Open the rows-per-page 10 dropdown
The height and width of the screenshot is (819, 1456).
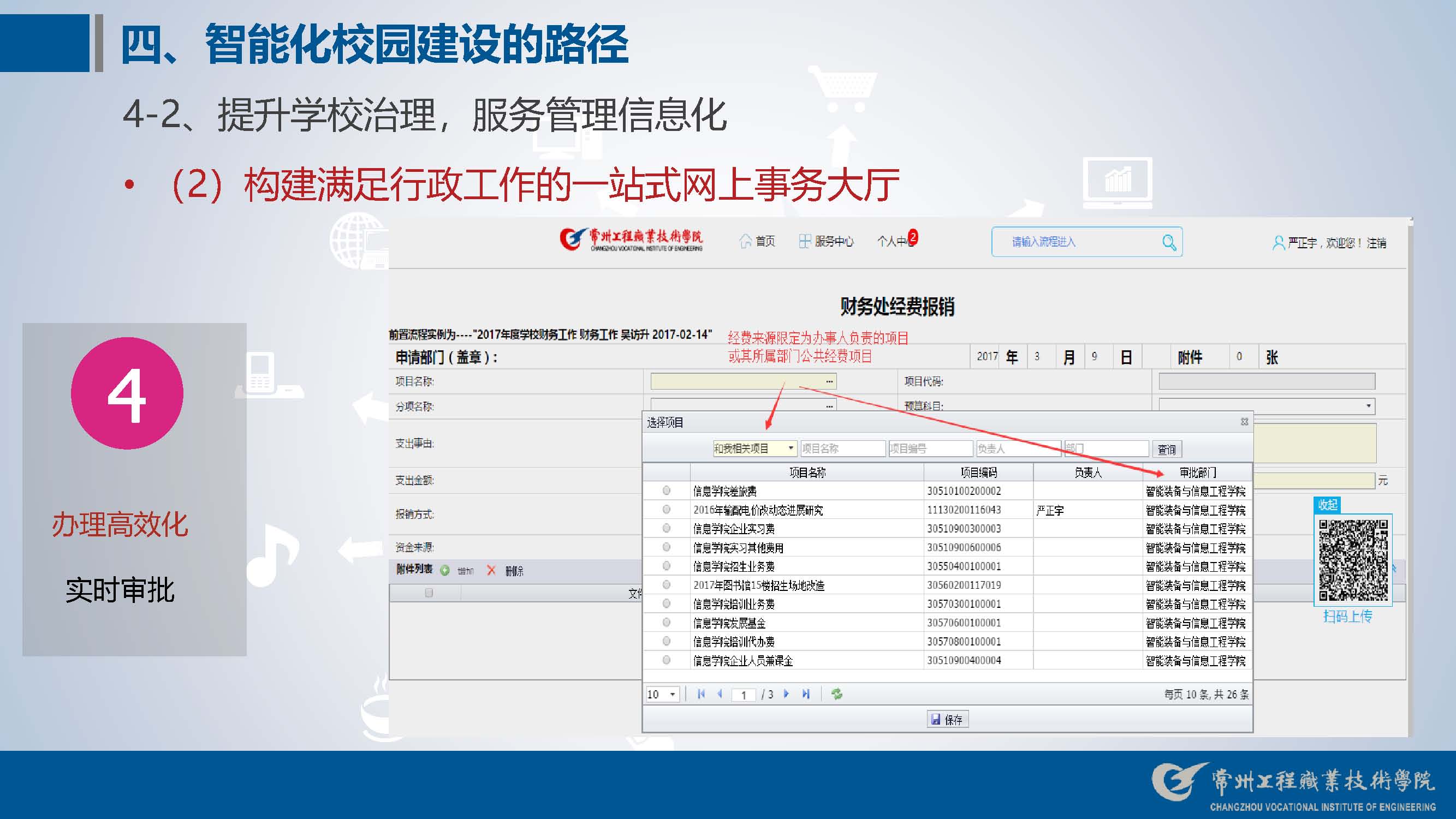pyautogui.click(x=673, y=694)
